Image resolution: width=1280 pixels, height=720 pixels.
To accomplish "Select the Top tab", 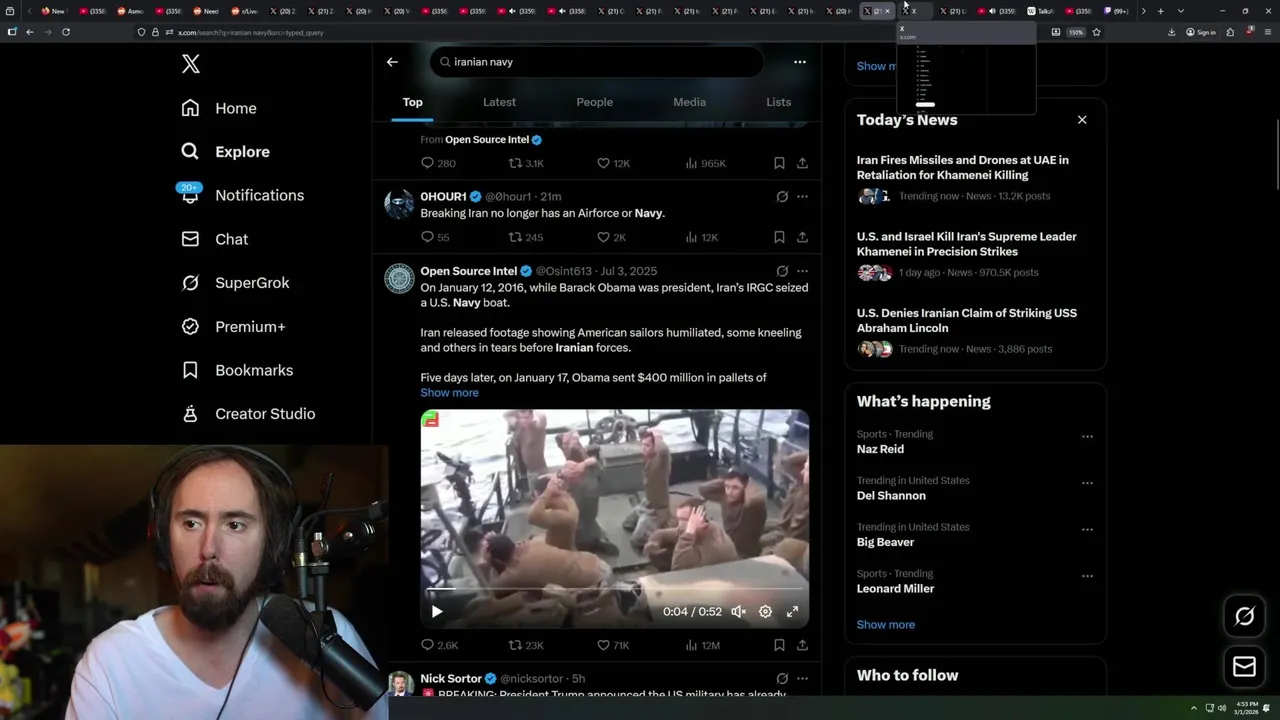I will click(412, 102).
